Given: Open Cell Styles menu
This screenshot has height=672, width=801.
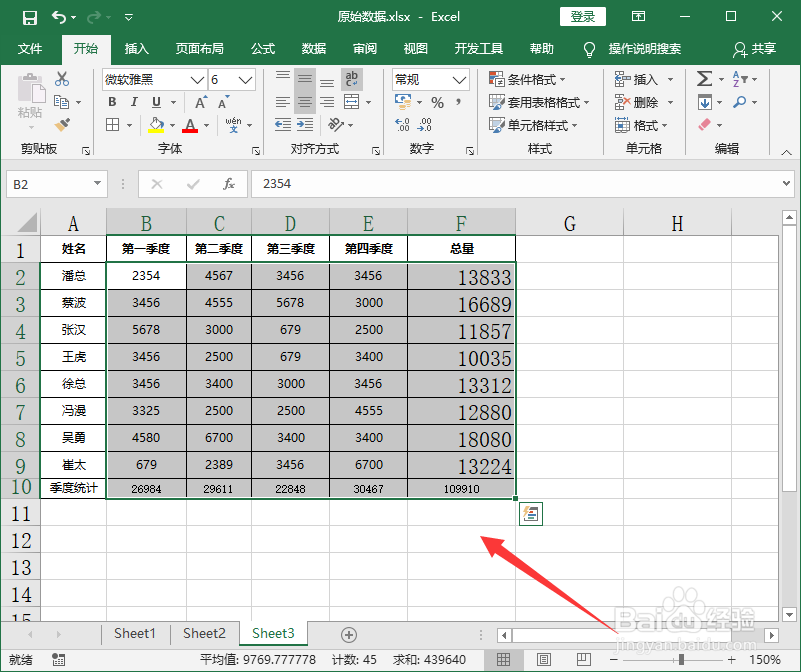Looking at the screenshot, I should point(533,125).
